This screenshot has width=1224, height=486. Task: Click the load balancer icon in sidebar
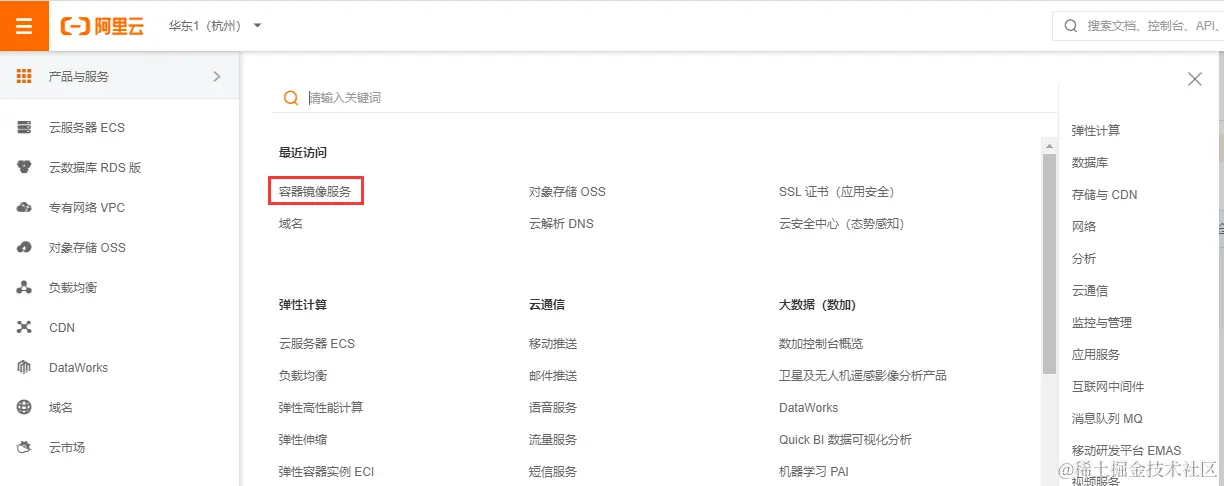click(24, 287)
